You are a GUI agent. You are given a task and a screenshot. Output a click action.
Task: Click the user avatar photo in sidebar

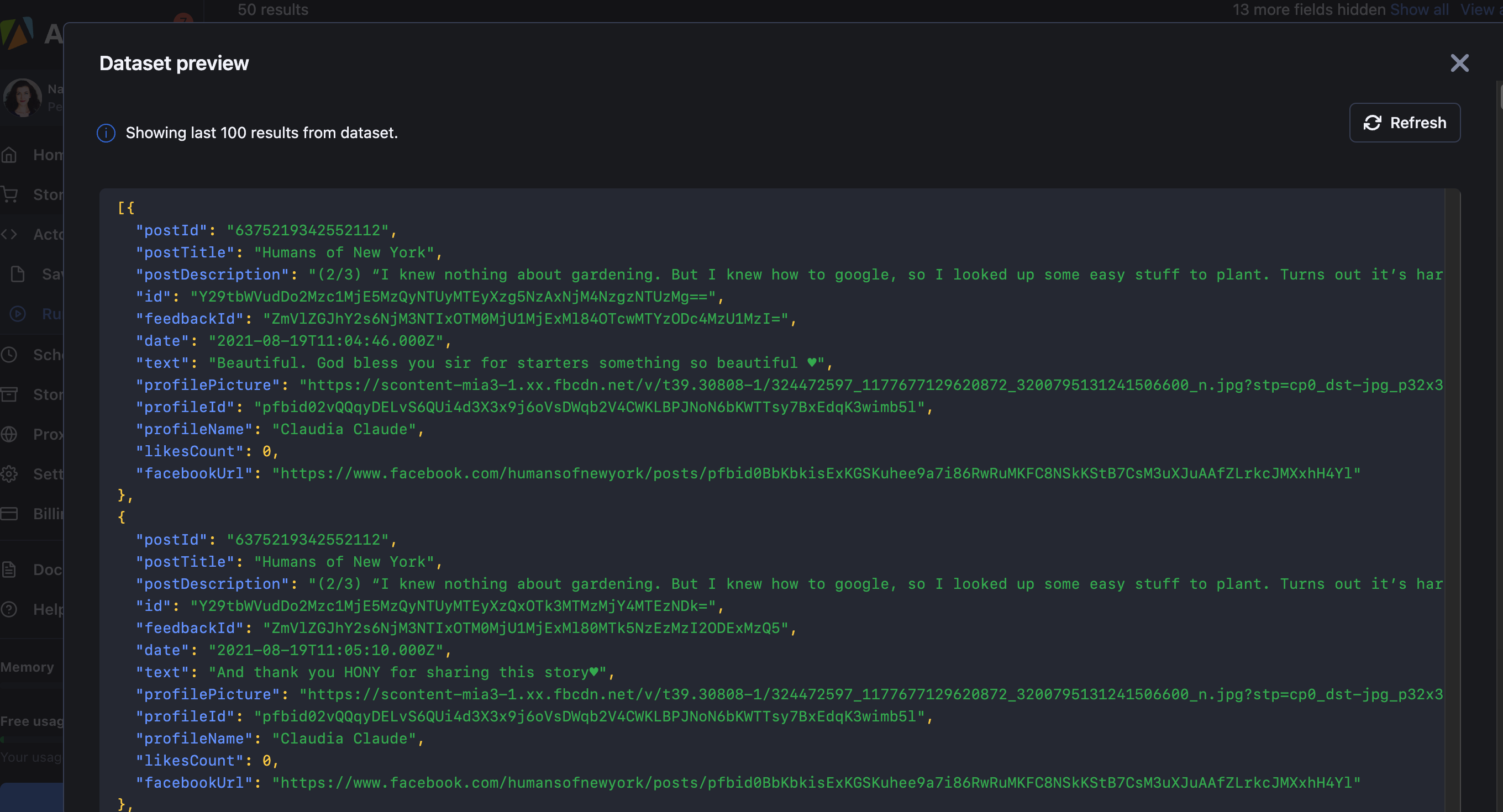(x=23, y=98)
